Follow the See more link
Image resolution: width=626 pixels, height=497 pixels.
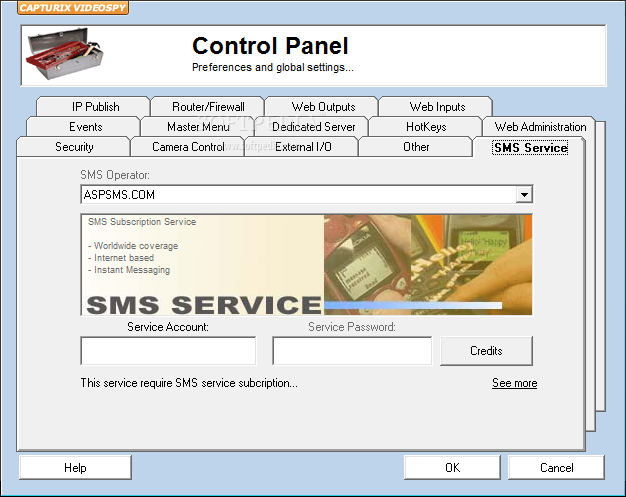point(514,383)
